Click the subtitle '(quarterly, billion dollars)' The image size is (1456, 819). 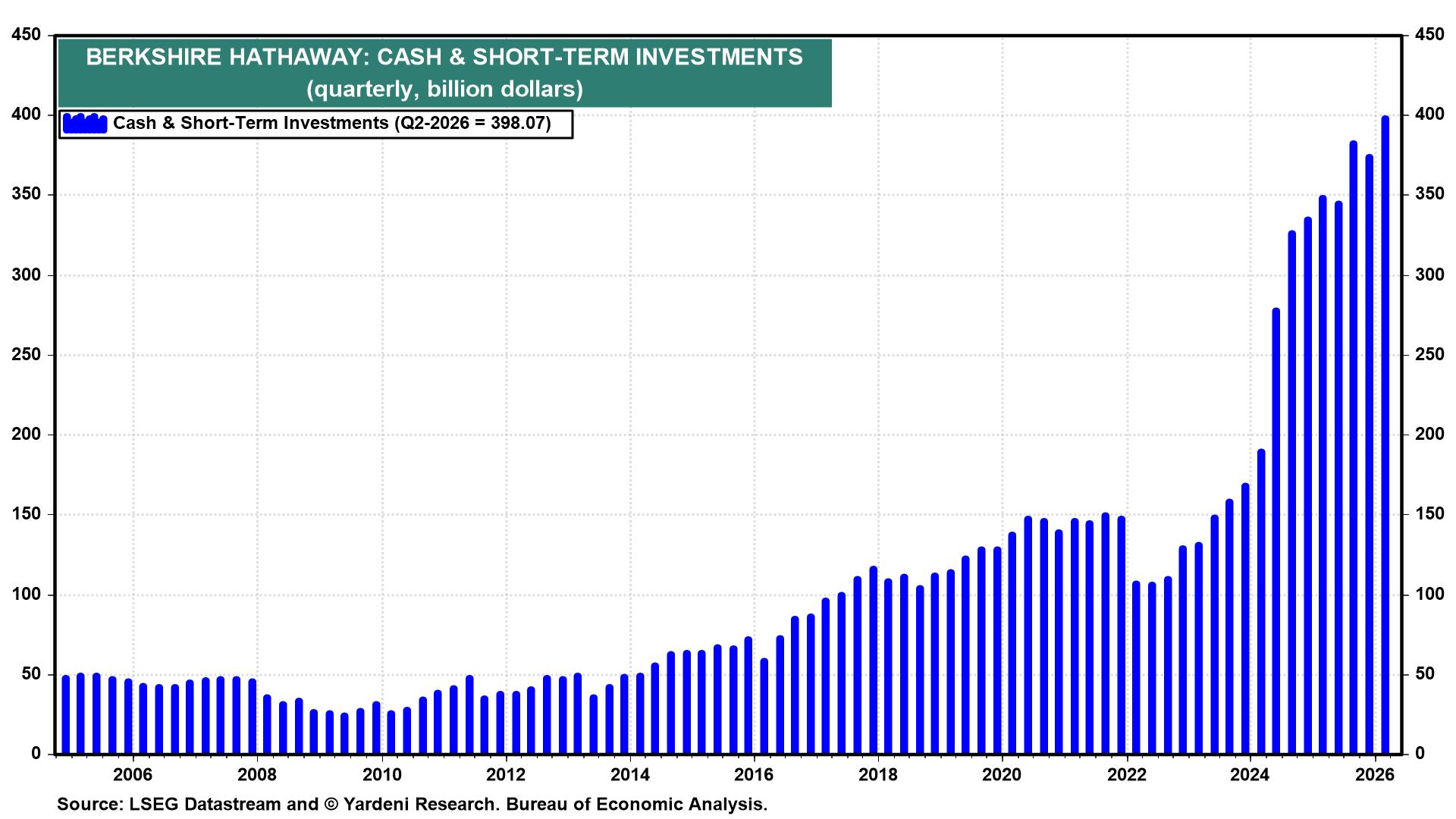coord(444,89)
